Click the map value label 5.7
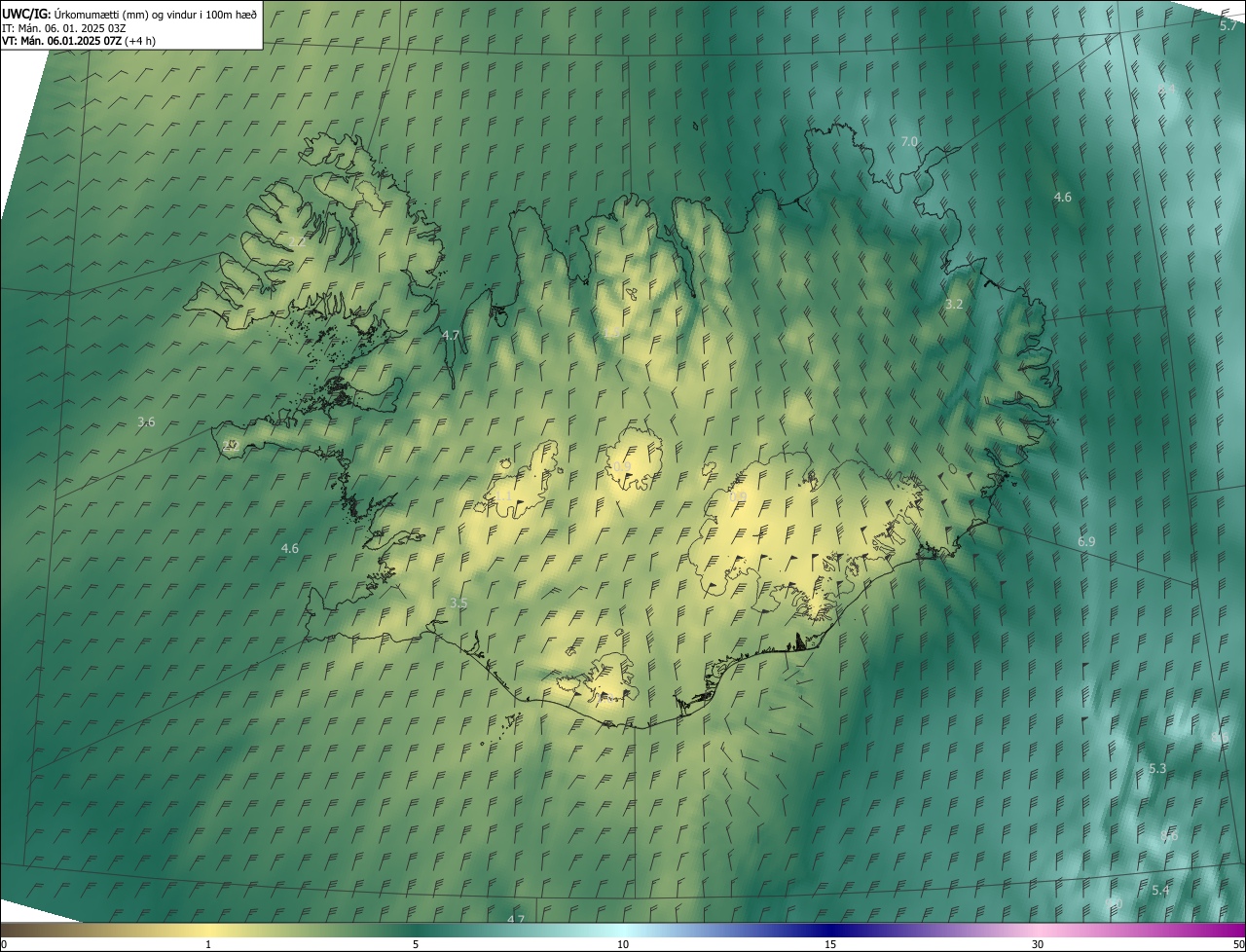Viewport: 1246px width, 952px height. [1228, 26]
